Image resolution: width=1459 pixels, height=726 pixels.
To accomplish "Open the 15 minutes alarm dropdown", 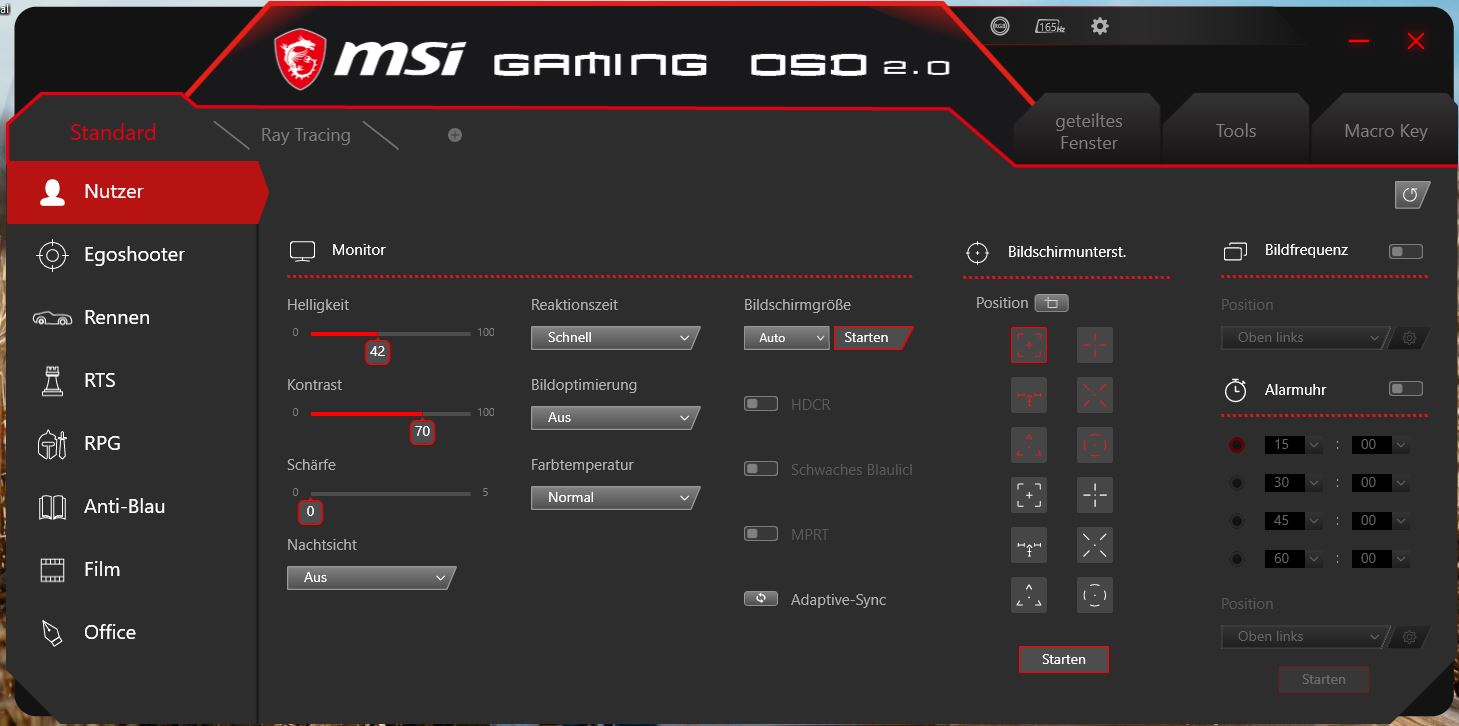I will [x=1293, y=445].
